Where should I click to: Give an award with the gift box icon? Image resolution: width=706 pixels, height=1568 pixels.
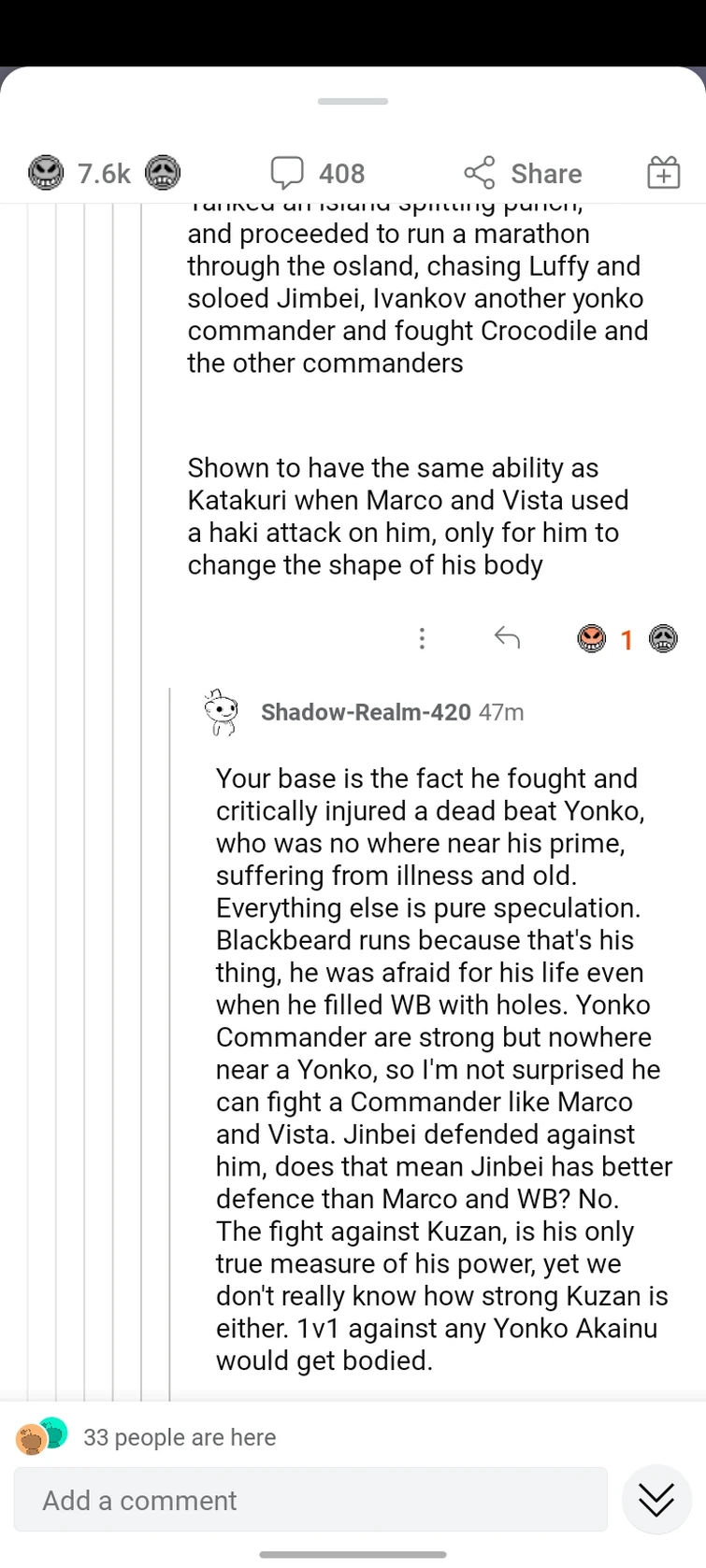(663, 172)
